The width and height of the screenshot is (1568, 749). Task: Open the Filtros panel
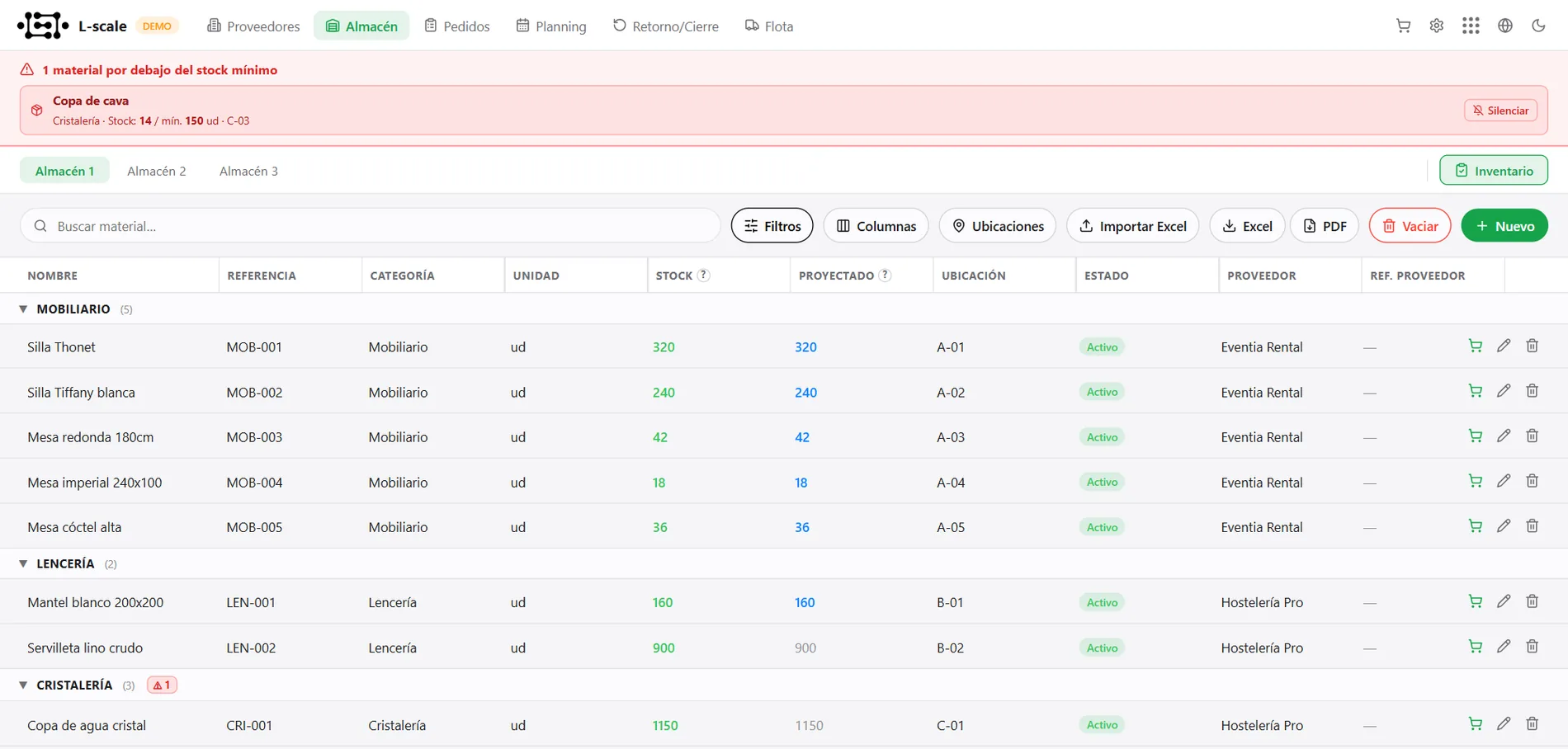(772, 226)
